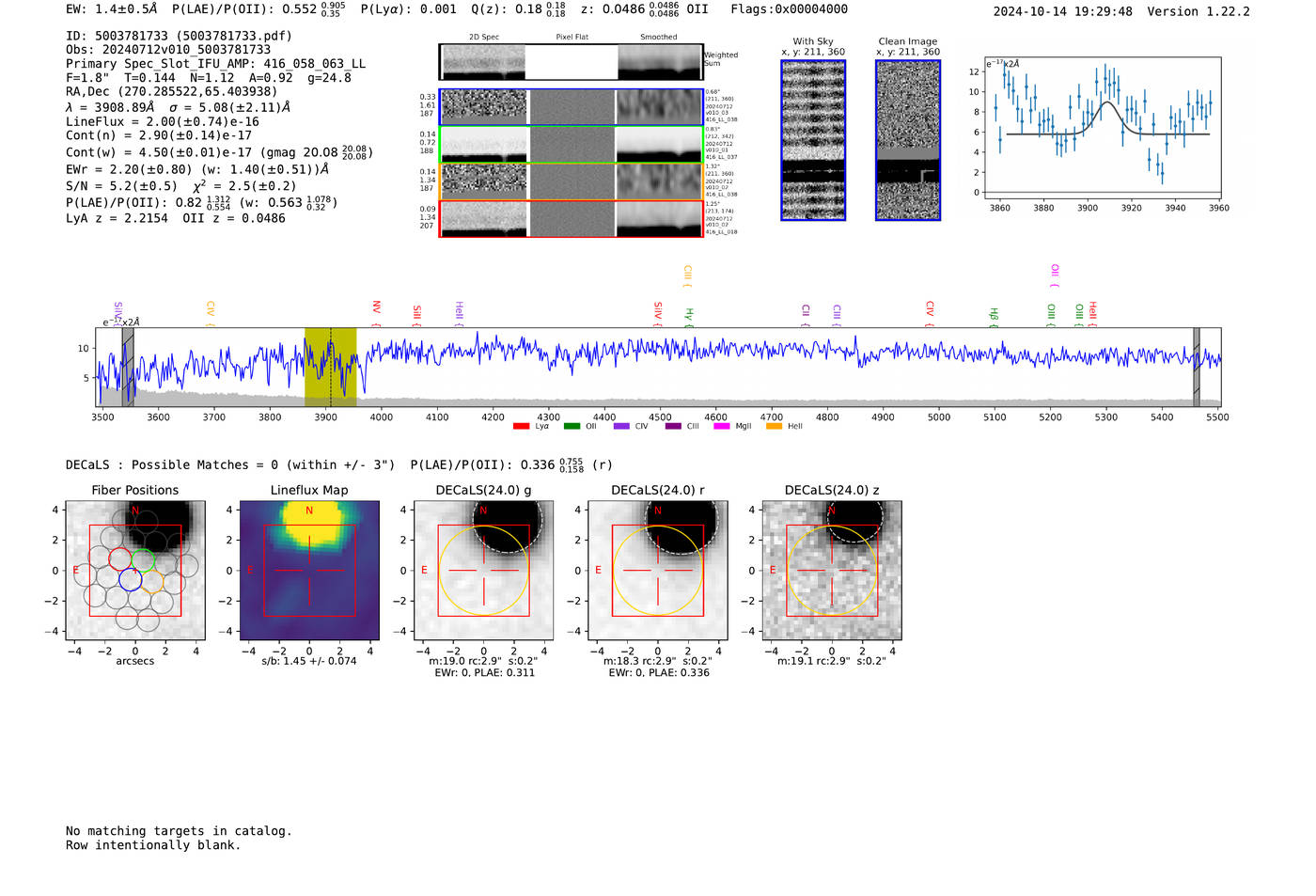Click the 'Cont(w) = 4.50(±0.01)e-17' line
The height and width of the screenshot is (896, 1316).
(x=219, y=151)
